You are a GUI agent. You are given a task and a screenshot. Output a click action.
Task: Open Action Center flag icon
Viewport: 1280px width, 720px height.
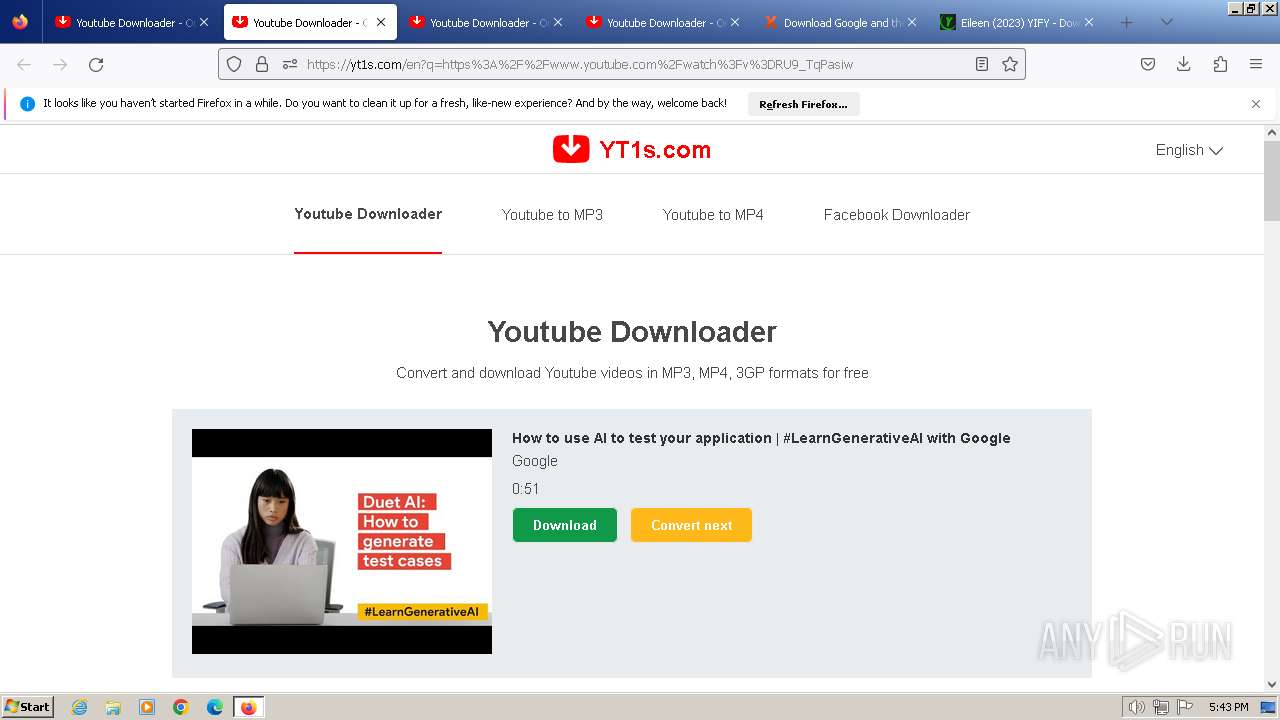[1185, 707]
